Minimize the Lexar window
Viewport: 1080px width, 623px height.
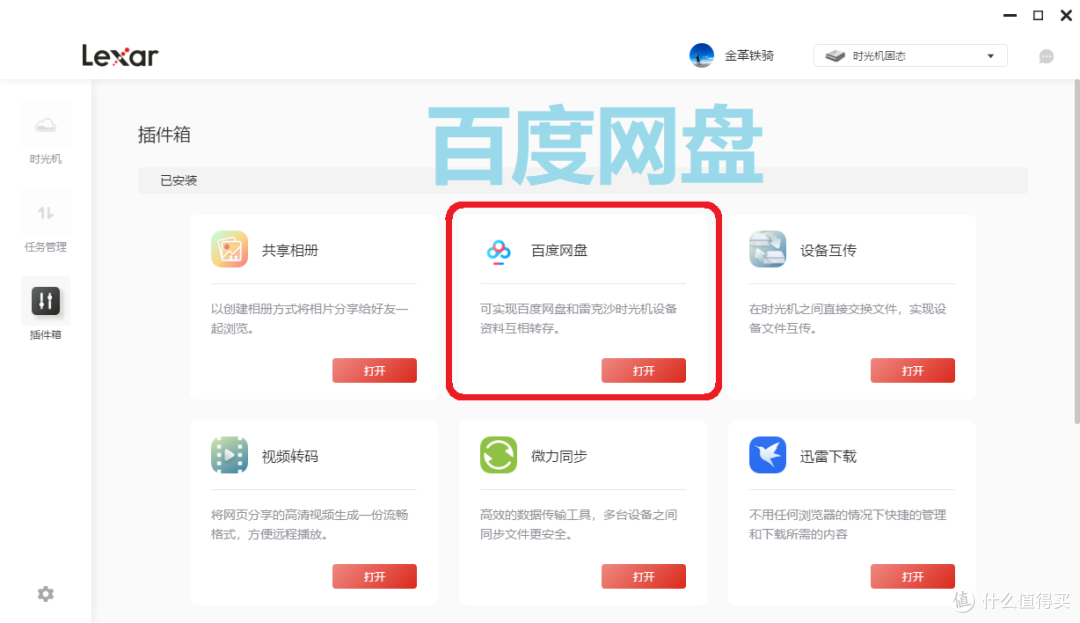tap(1010, 15)
